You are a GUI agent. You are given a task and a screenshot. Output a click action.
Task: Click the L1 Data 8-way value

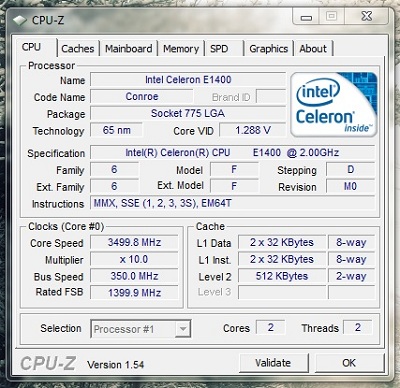coord(351,242)
